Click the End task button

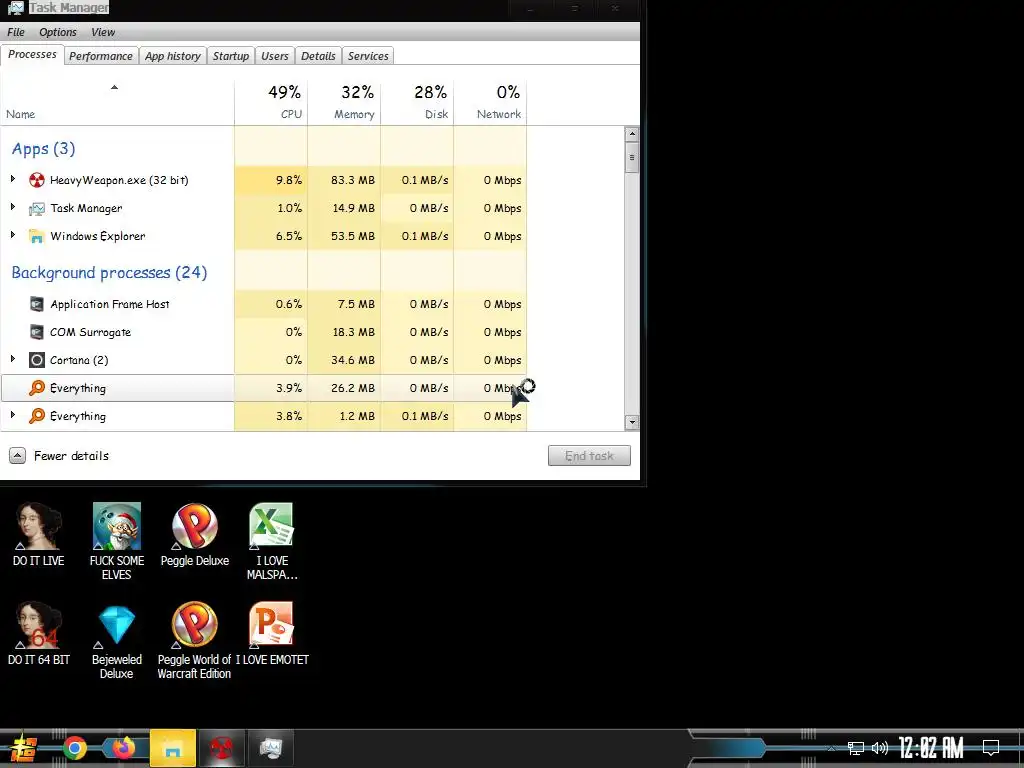[589, 456]
